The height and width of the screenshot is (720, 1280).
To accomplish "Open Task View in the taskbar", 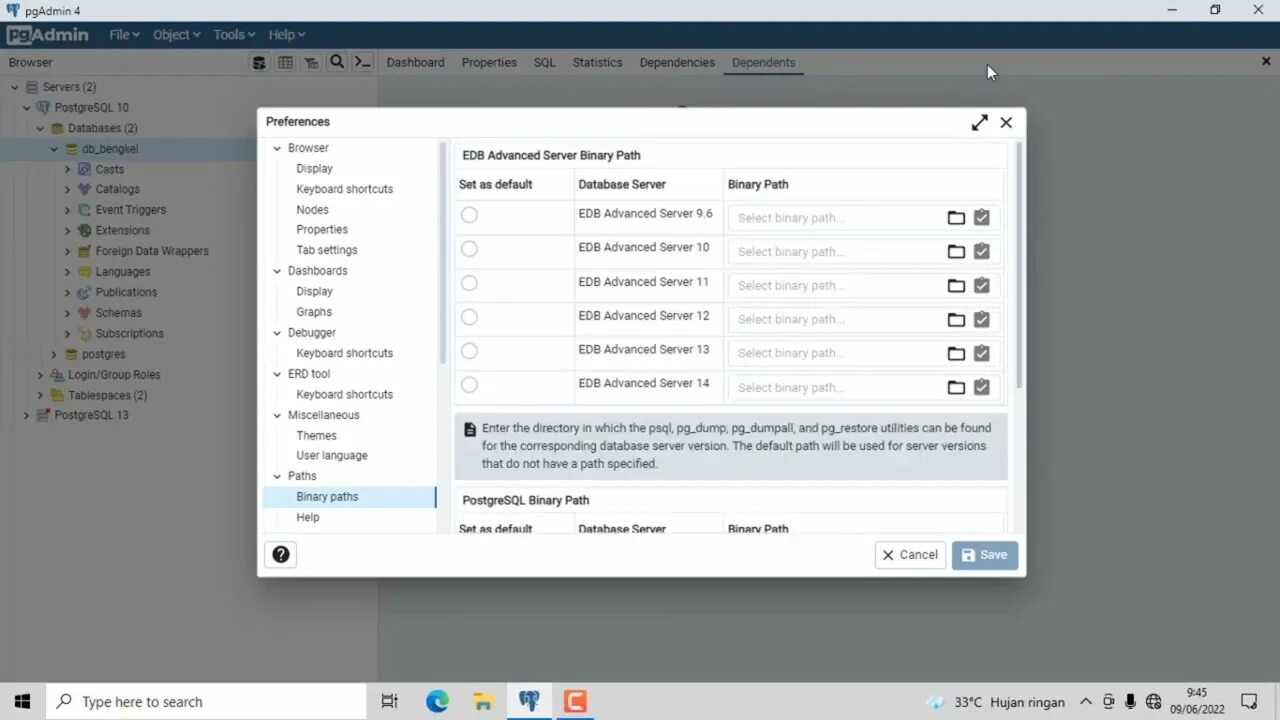I will click(x=390, y=701).
